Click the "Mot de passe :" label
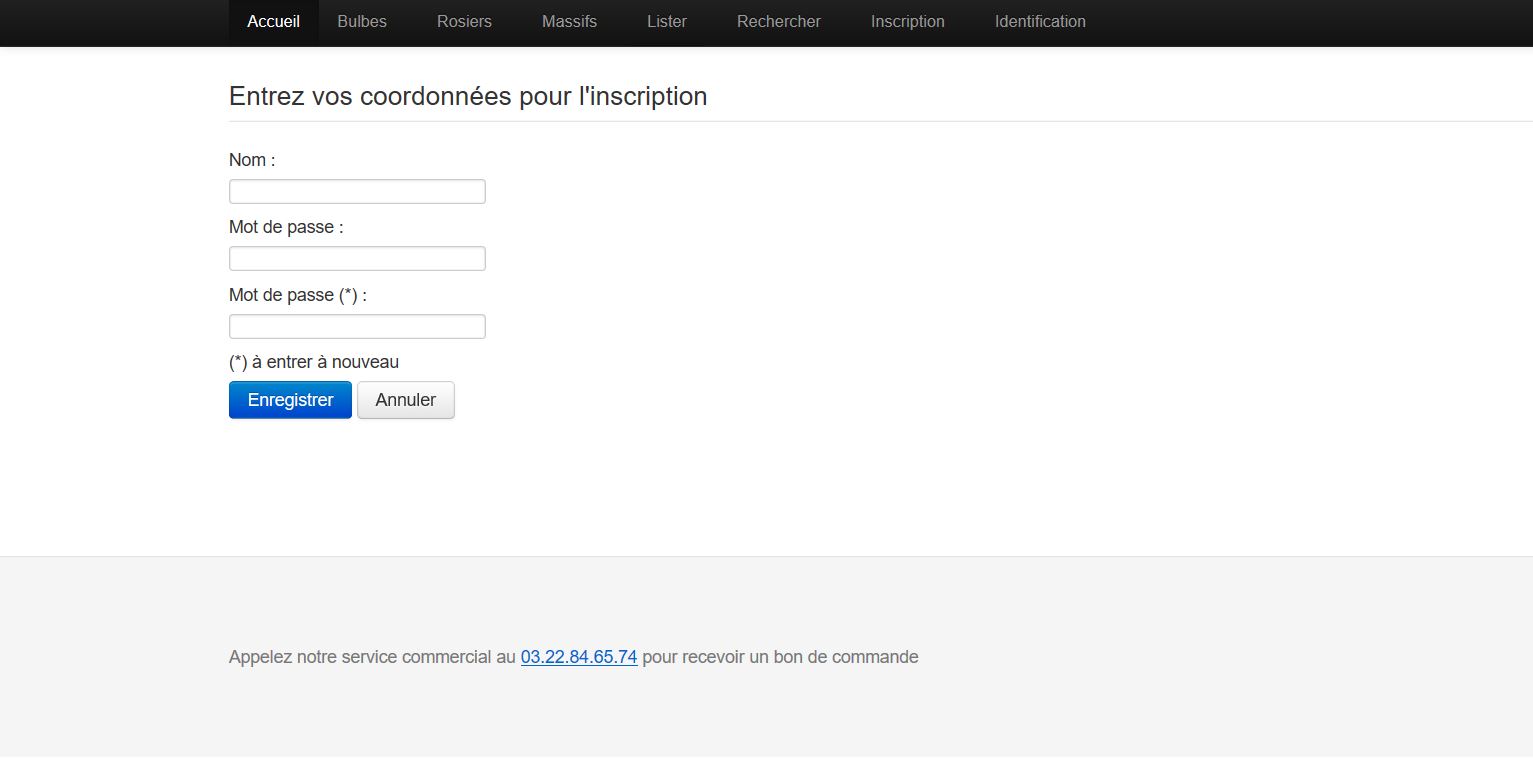The width and height of the screenshot is (1533, 784). (x=286, y=227)
